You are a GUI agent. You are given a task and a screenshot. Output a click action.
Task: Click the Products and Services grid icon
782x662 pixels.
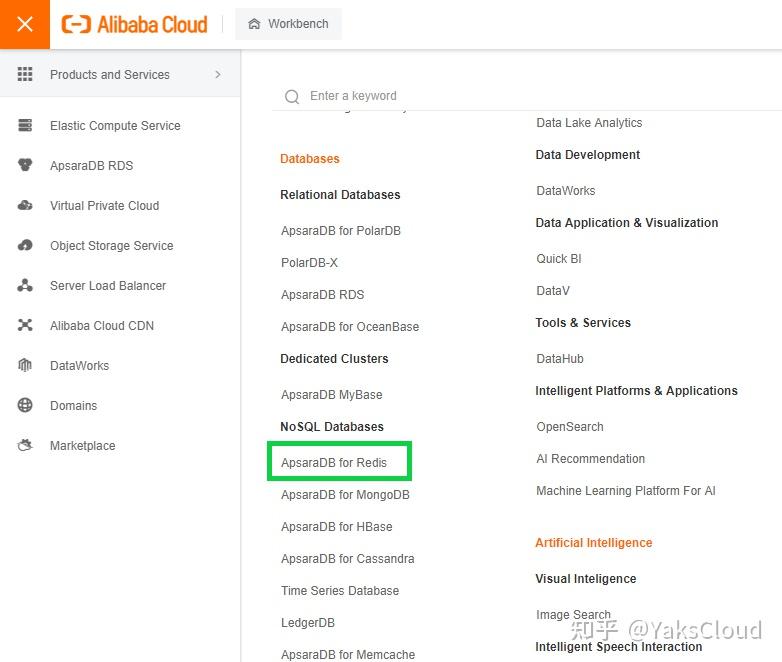pyautogui.click(x=26, y=75)
